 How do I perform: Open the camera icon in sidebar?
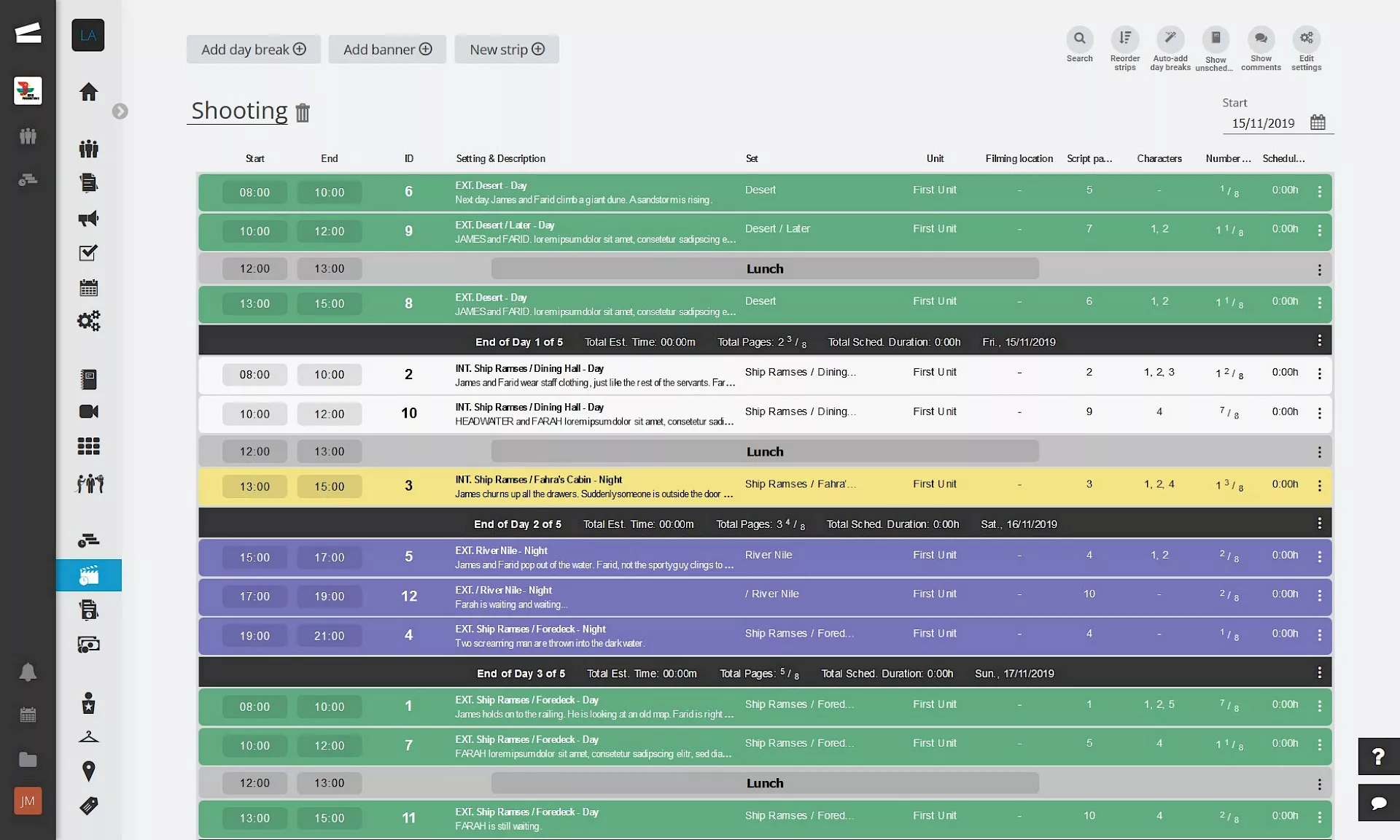(x=88, y=412)
